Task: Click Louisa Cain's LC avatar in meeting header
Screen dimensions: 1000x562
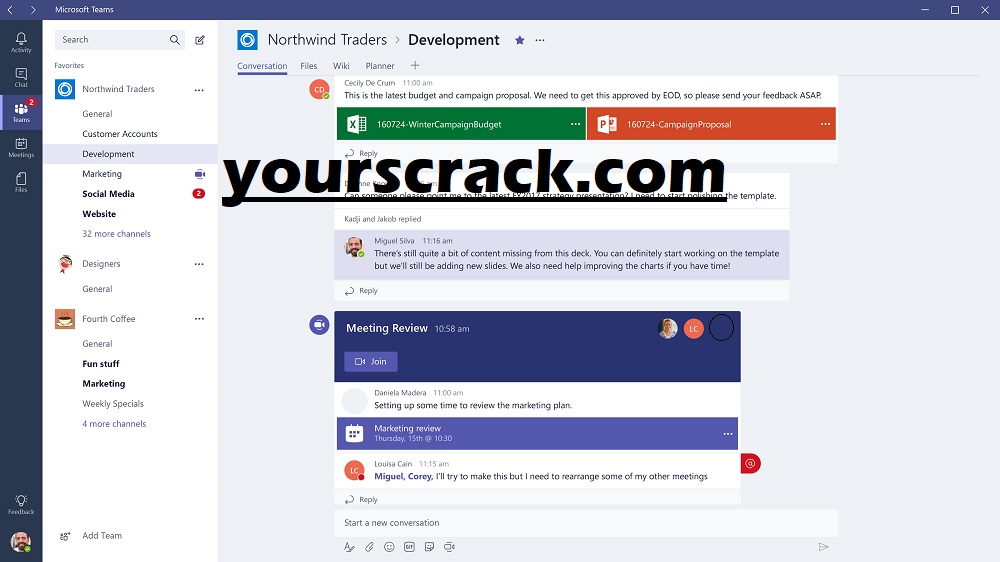Action: click(694, 329)
